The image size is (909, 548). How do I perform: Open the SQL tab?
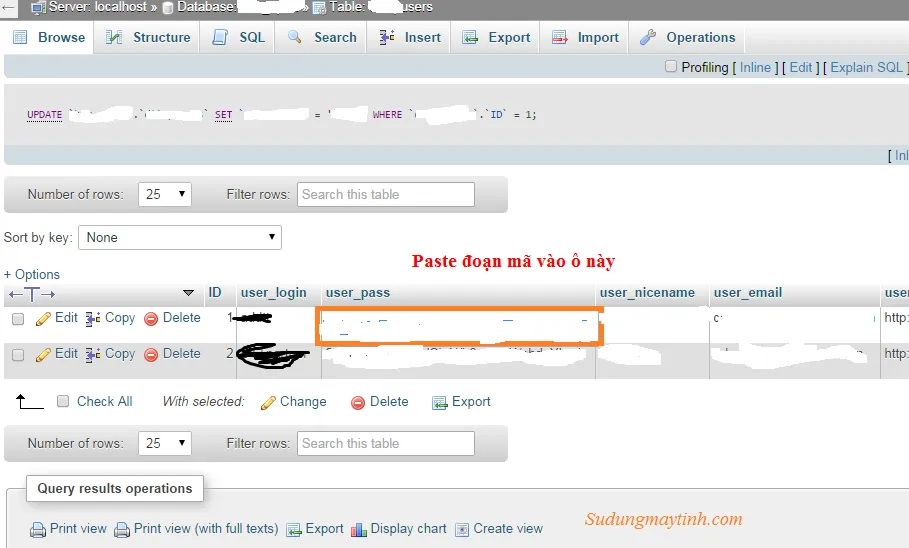tap(238, 37)
